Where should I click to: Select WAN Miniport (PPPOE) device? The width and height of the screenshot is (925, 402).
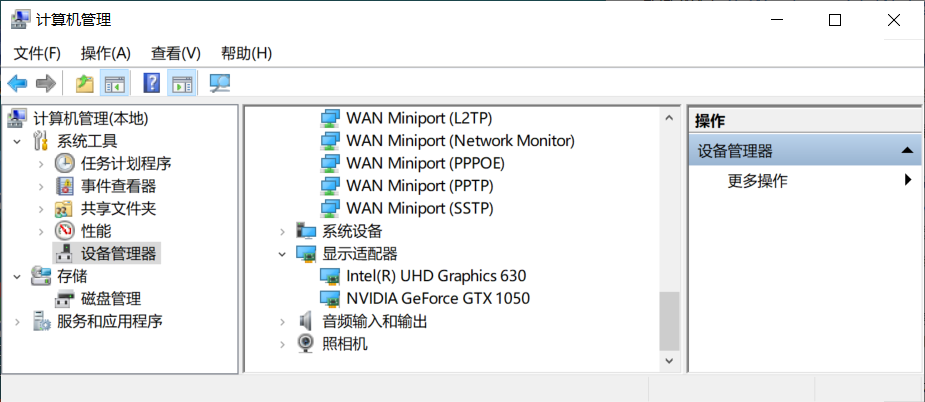pyautogui.click(x=425, y=163)
